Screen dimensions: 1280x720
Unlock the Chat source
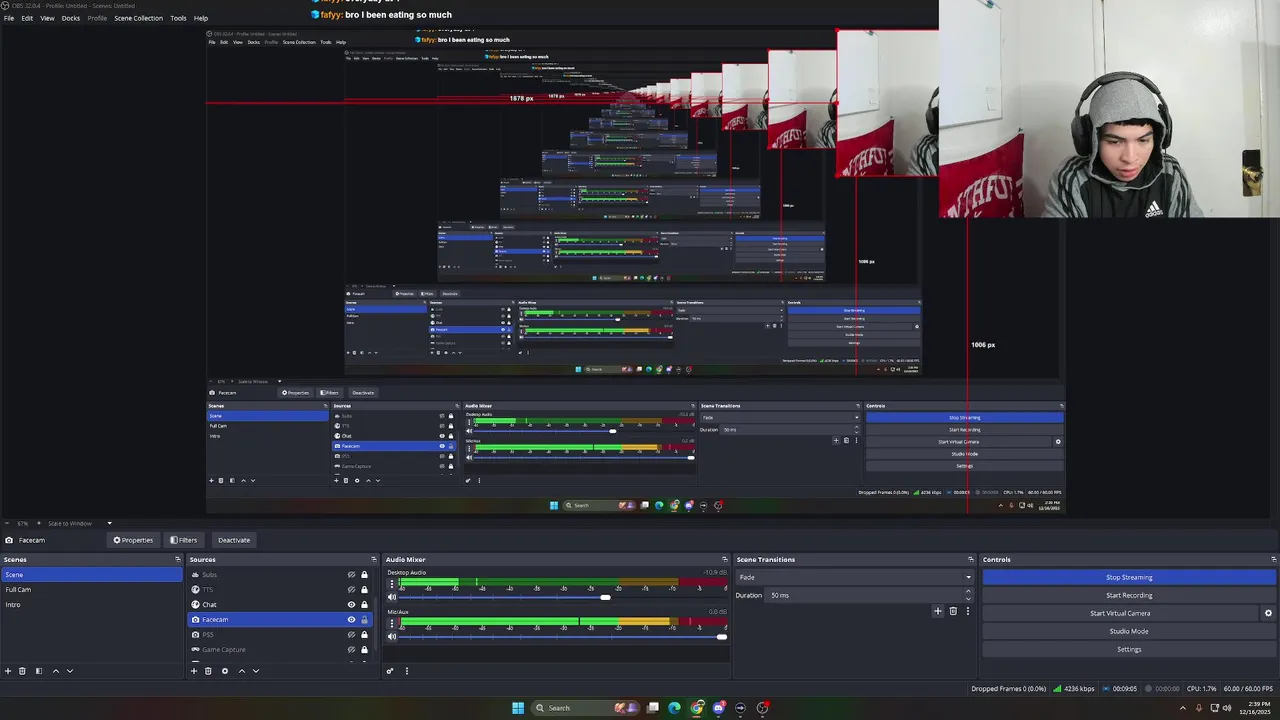[364, 605]
